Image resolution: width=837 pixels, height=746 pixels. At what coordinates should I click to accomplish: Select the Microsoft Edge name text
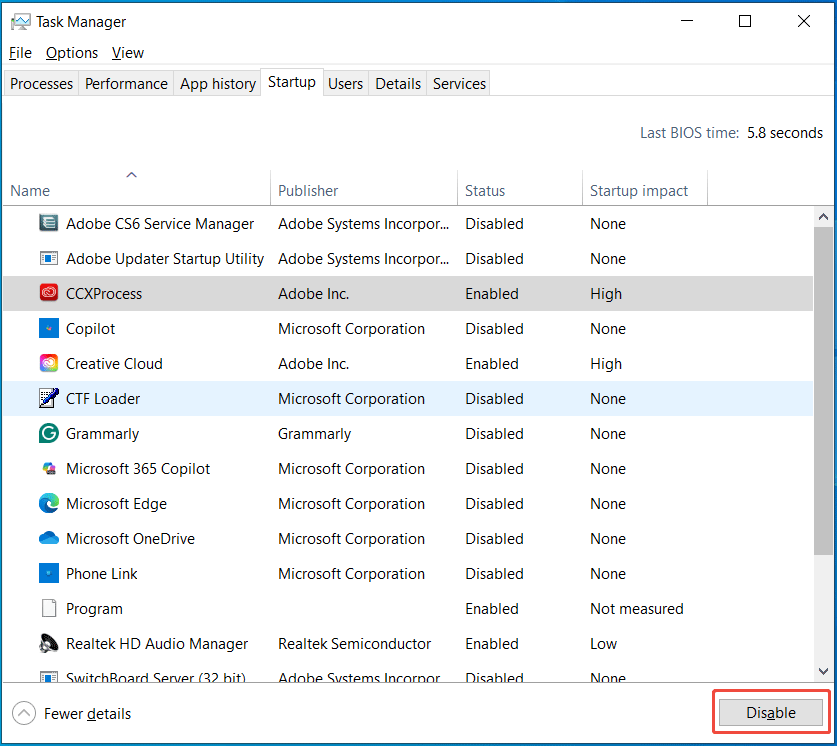[x=116, y=504]
